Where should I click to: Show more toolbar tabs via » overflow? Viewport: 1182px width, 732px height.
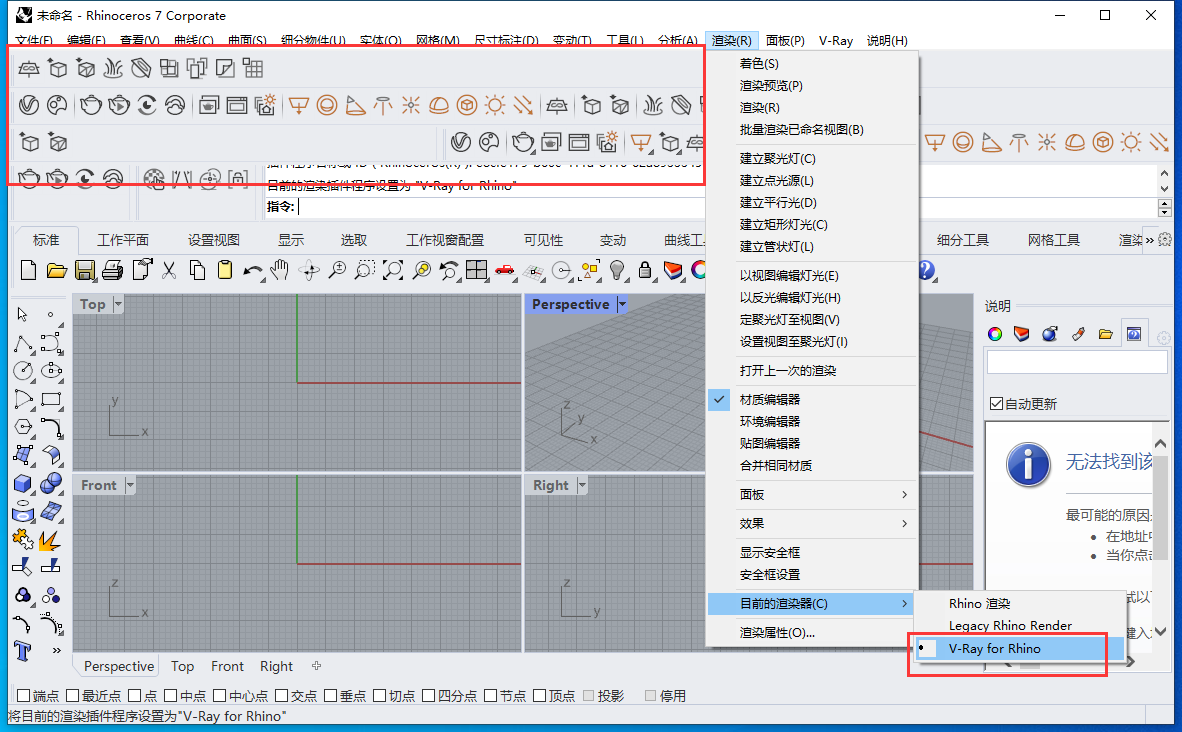click(x=1150, y=240)
